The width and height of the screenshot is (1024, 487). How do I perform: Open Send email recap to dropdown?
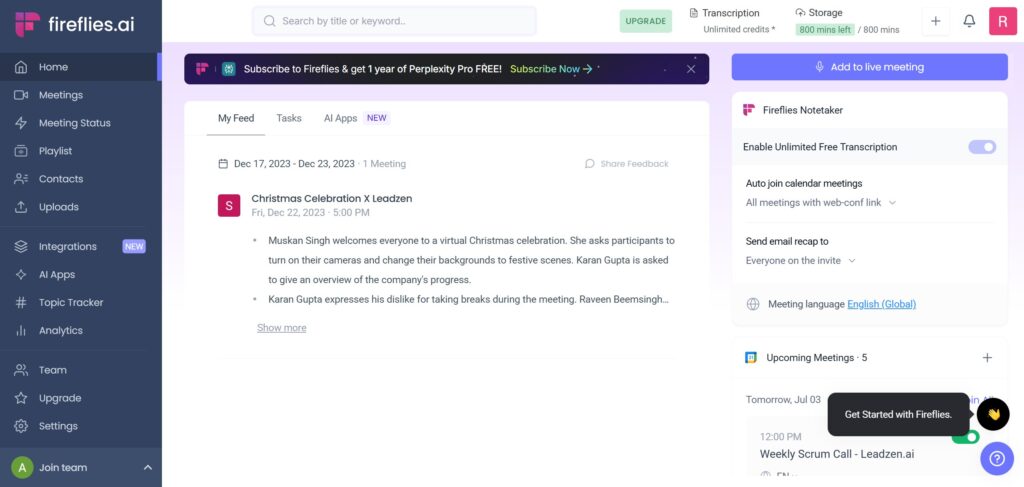click(801, 260)
